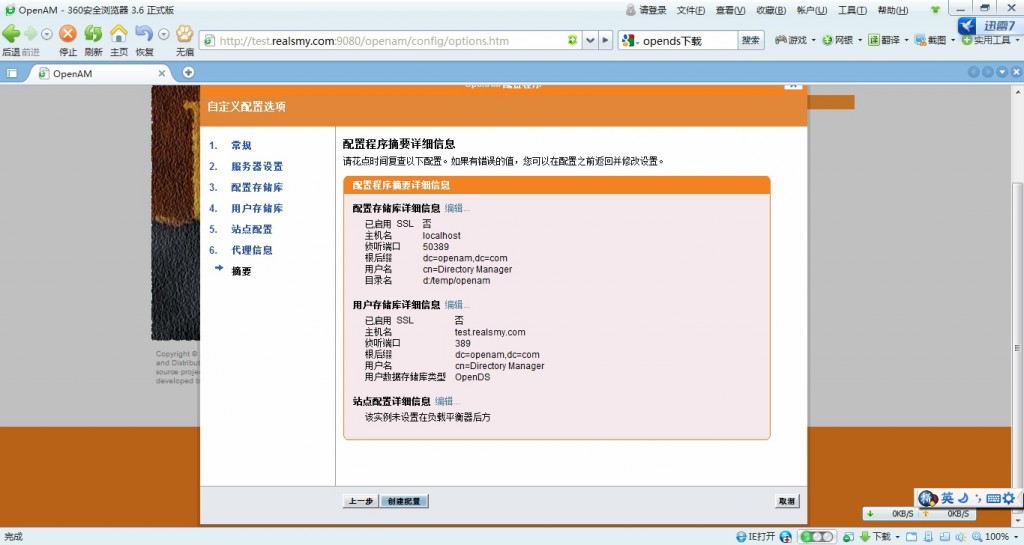Click the 英 input language icon
Image resolution: width=1024 pixels, height=545 pixels.
(947, 498)
